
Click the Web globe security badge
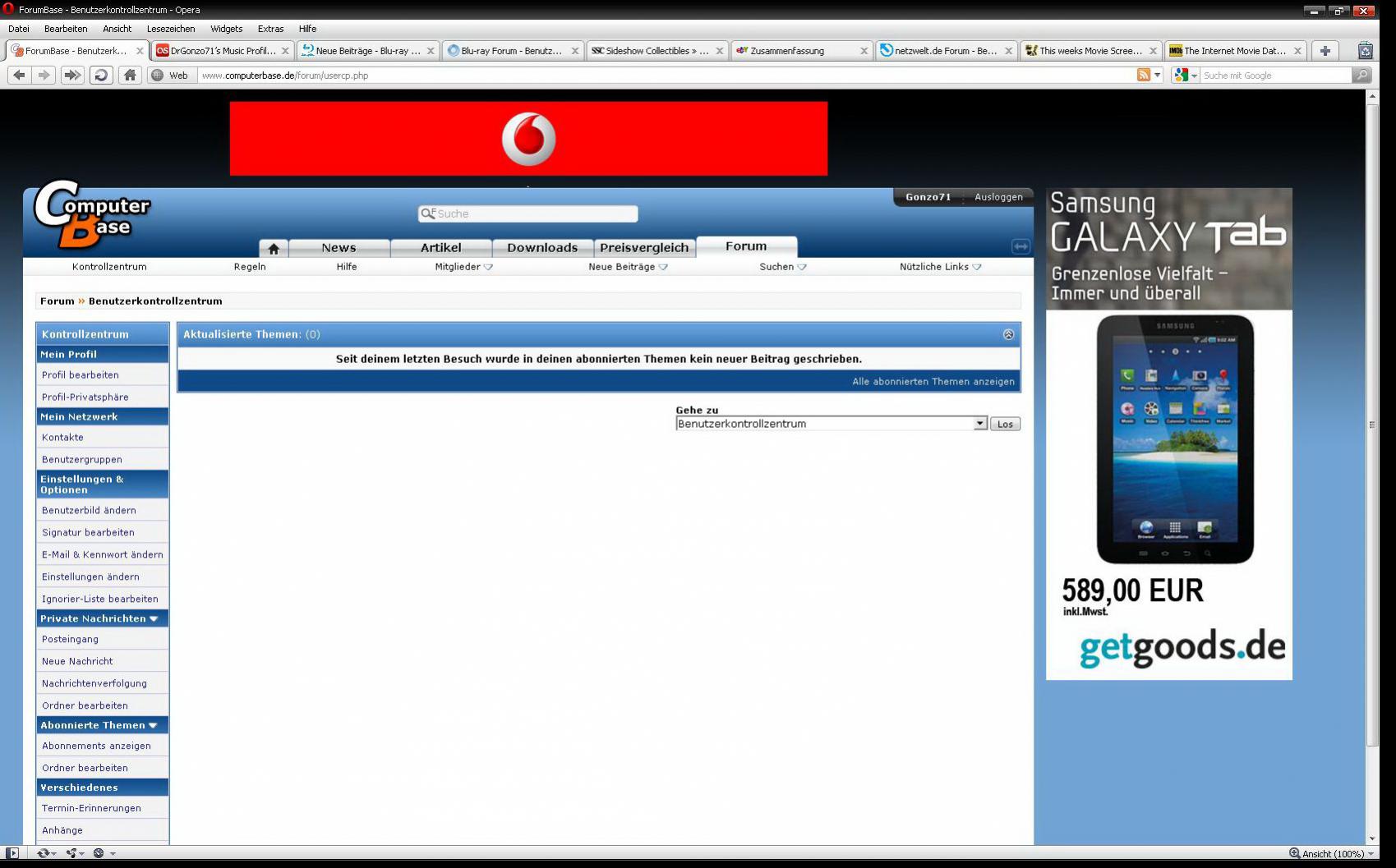[171, 75]
